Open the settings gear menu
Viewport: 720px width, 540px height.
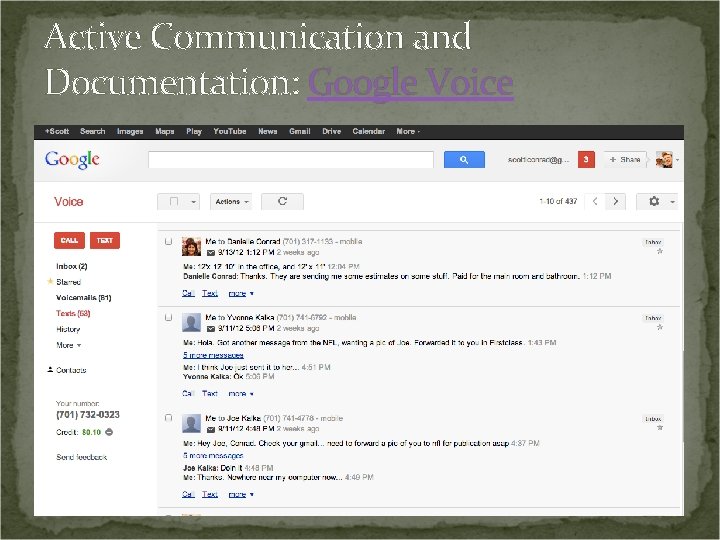[x=654, y=201]
